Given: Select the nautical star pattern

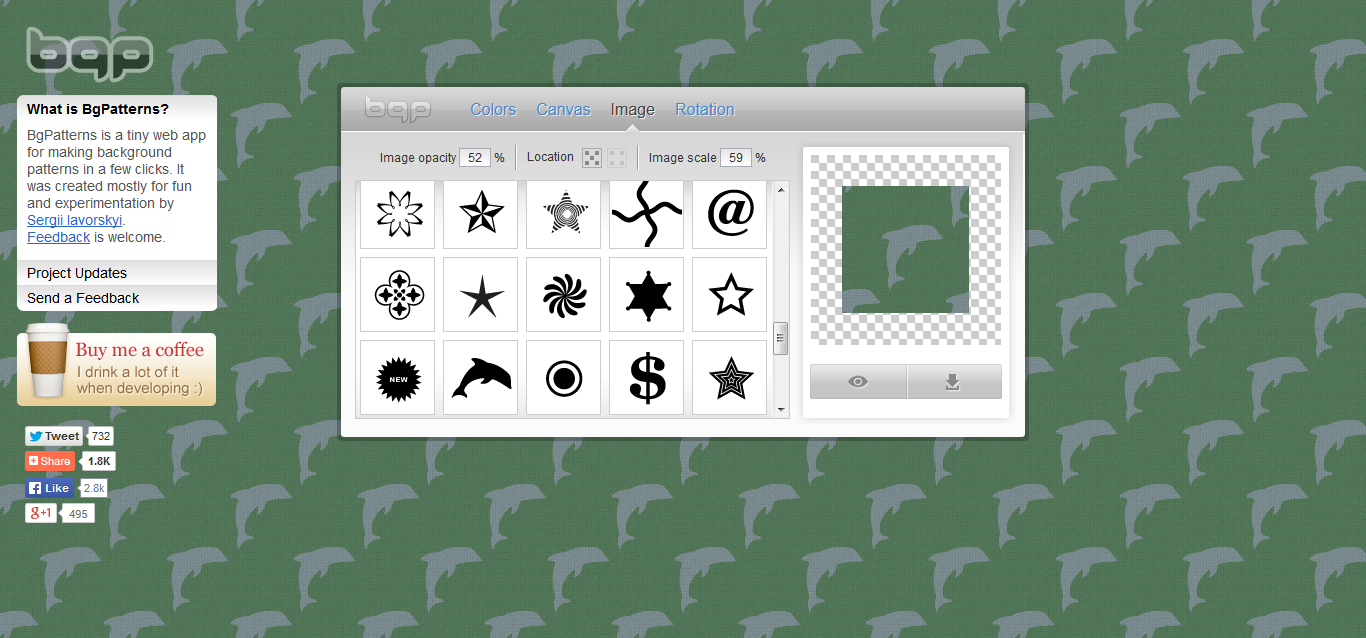Looking at the screenshot, I should (480, 213).
